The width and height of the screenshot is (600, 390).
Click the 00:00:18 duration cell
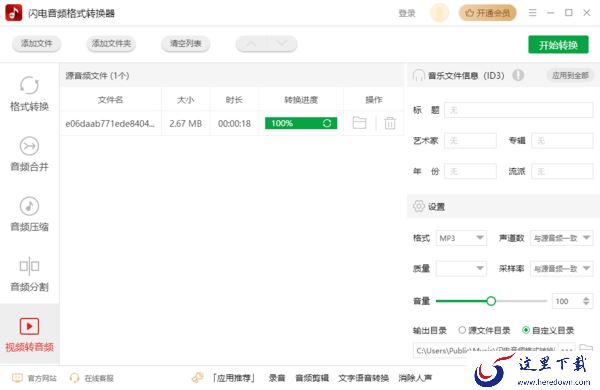coord(234,124)
